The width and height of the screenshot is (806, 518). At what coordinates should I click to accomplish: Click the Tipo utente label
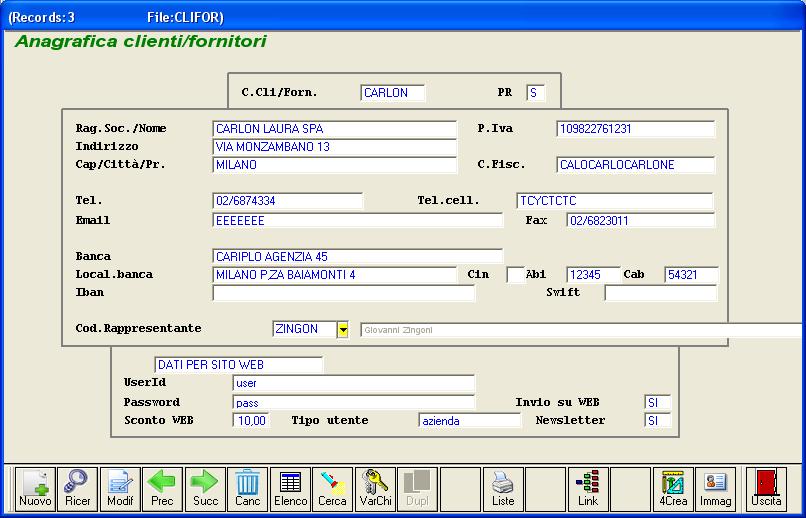(330, 420)
